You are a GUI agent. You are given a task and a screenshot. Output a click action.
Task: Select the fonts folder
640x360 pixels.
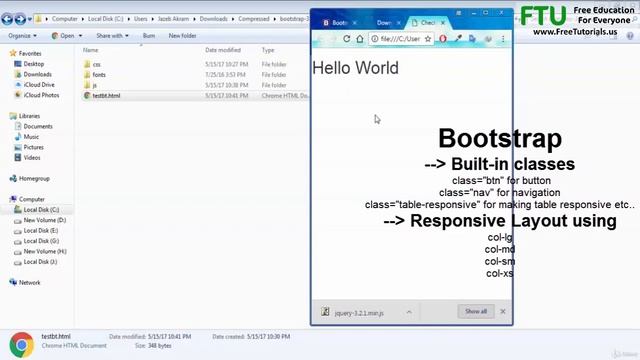coord(99,75)
